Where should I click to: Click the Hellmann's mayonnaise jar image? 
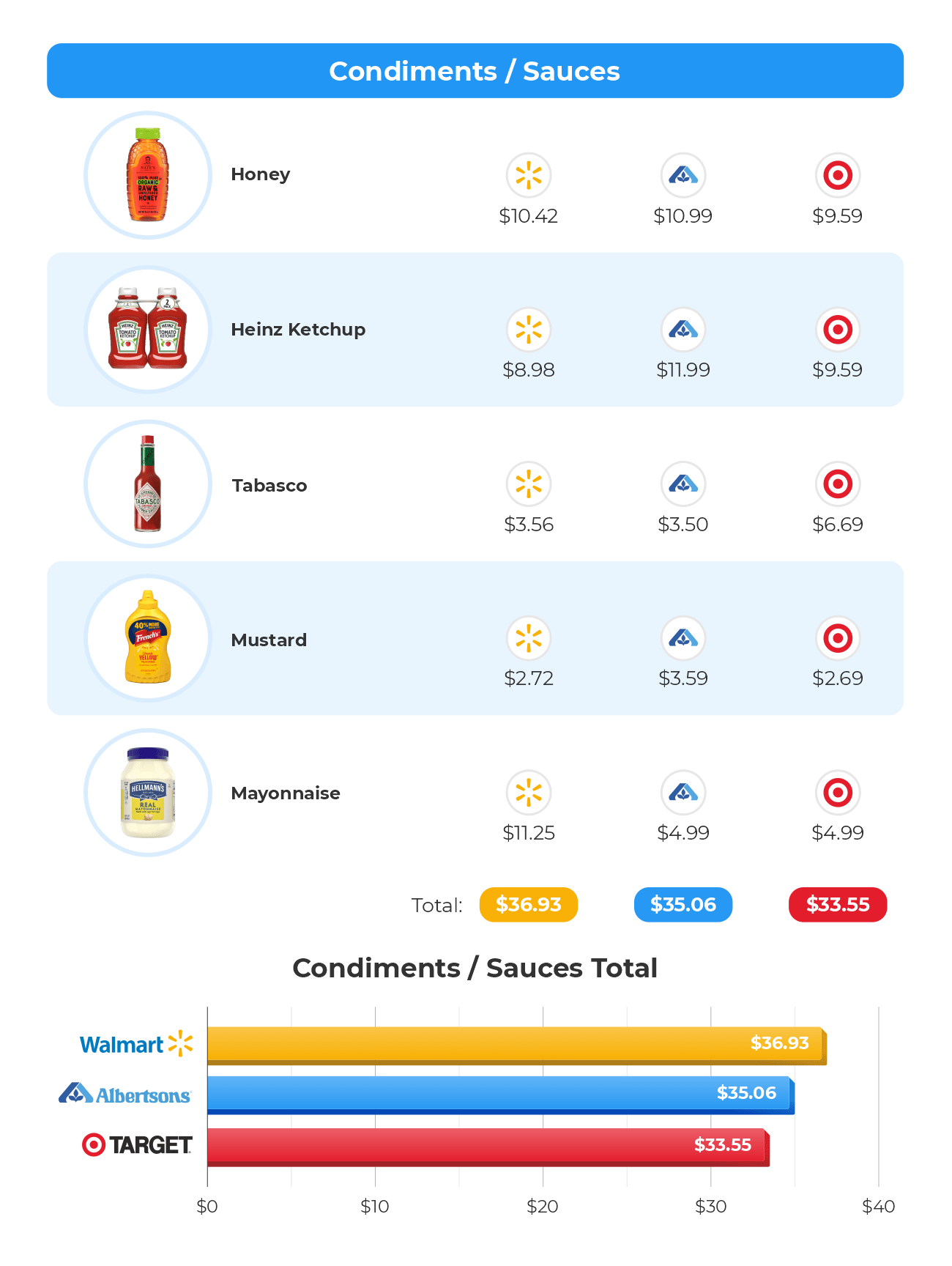(x=148, y=792)
